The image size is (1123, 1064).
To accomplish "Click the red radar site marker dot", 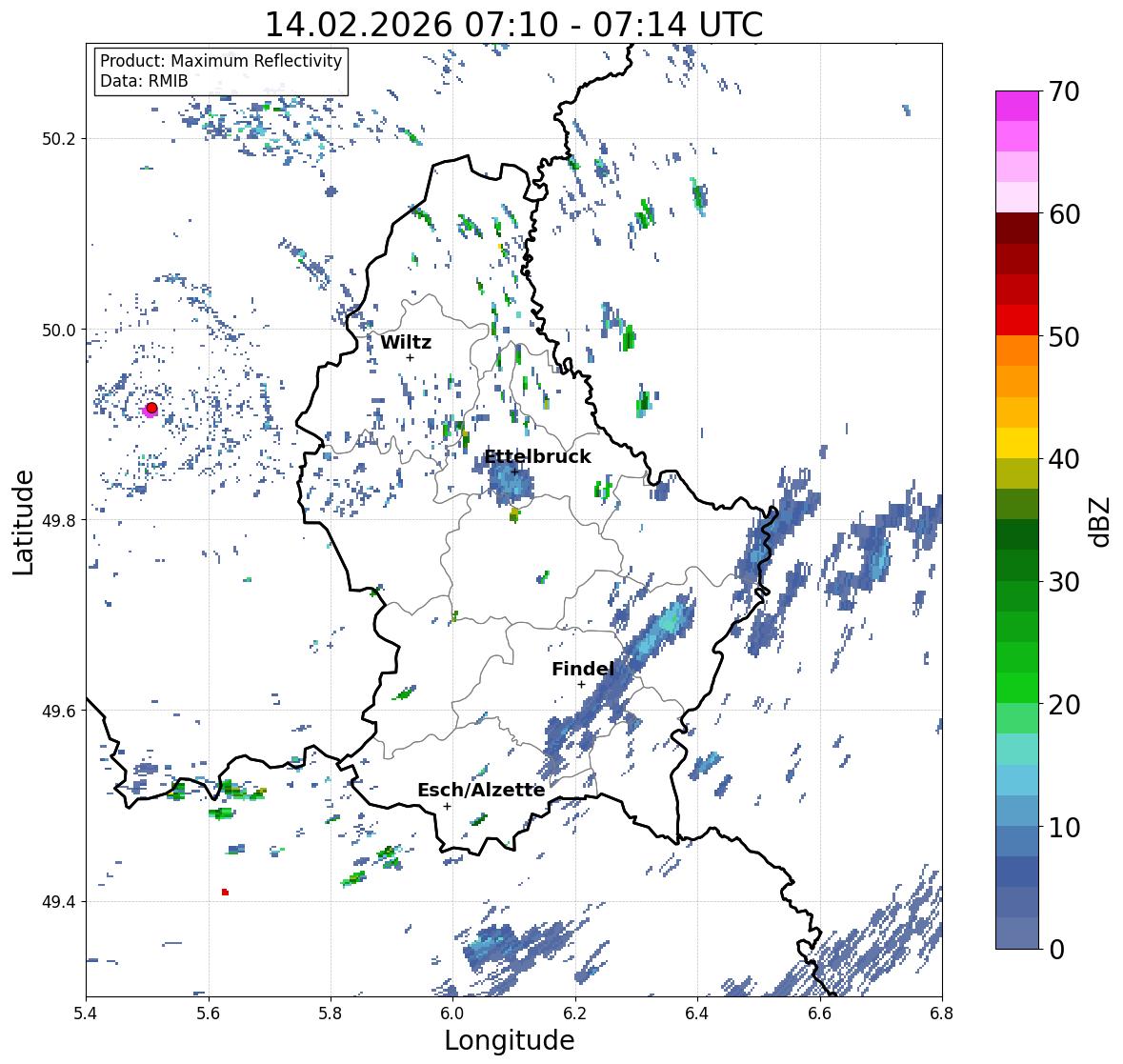I will click(151, 408).
